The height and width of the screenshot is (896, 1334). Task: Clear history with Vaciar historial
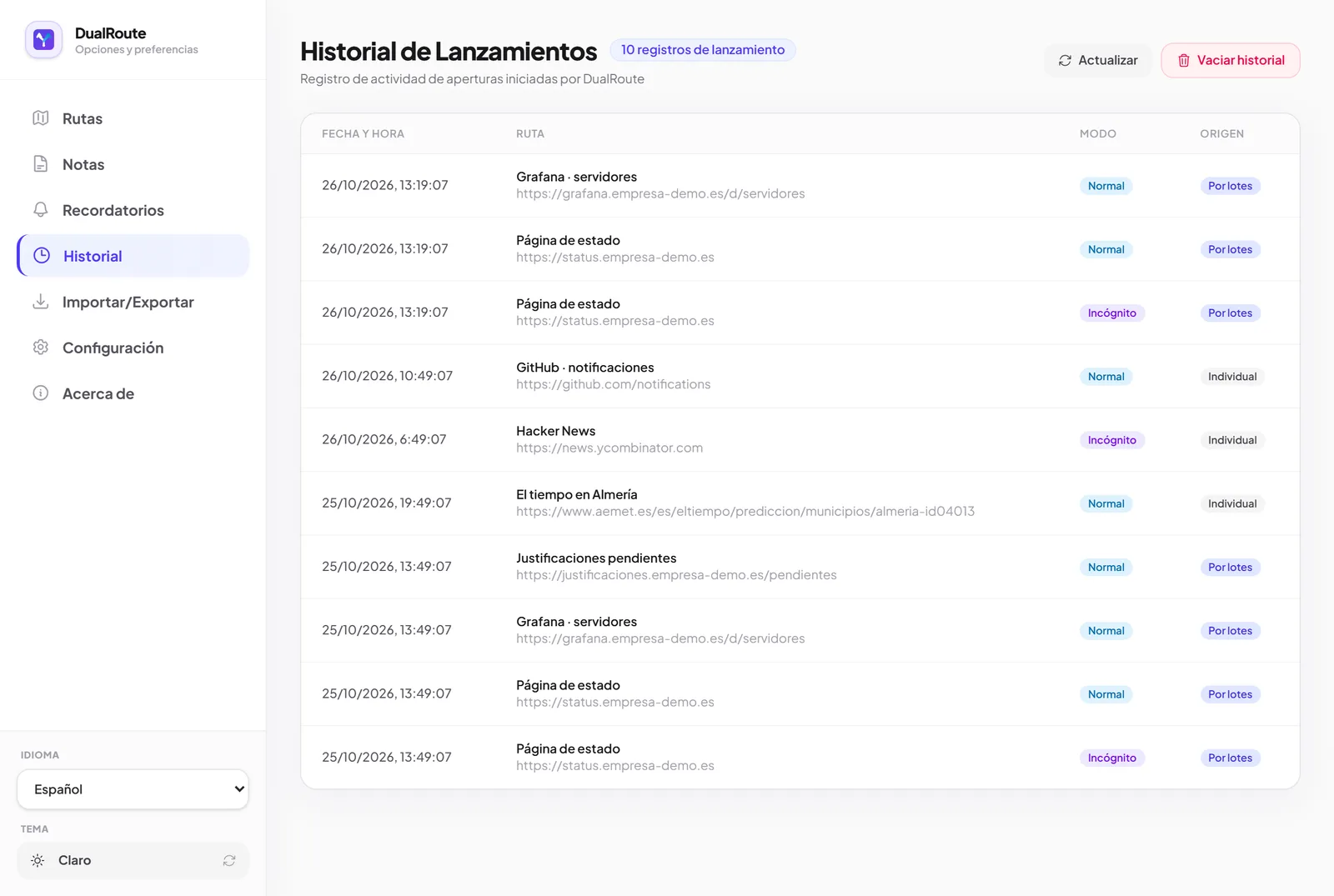point(1230,61)
